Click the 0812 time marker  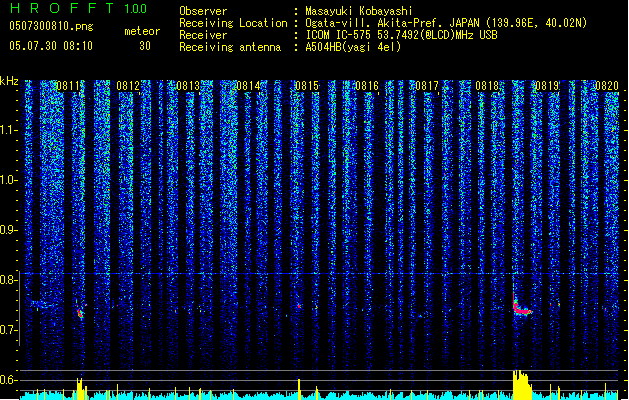128,86
